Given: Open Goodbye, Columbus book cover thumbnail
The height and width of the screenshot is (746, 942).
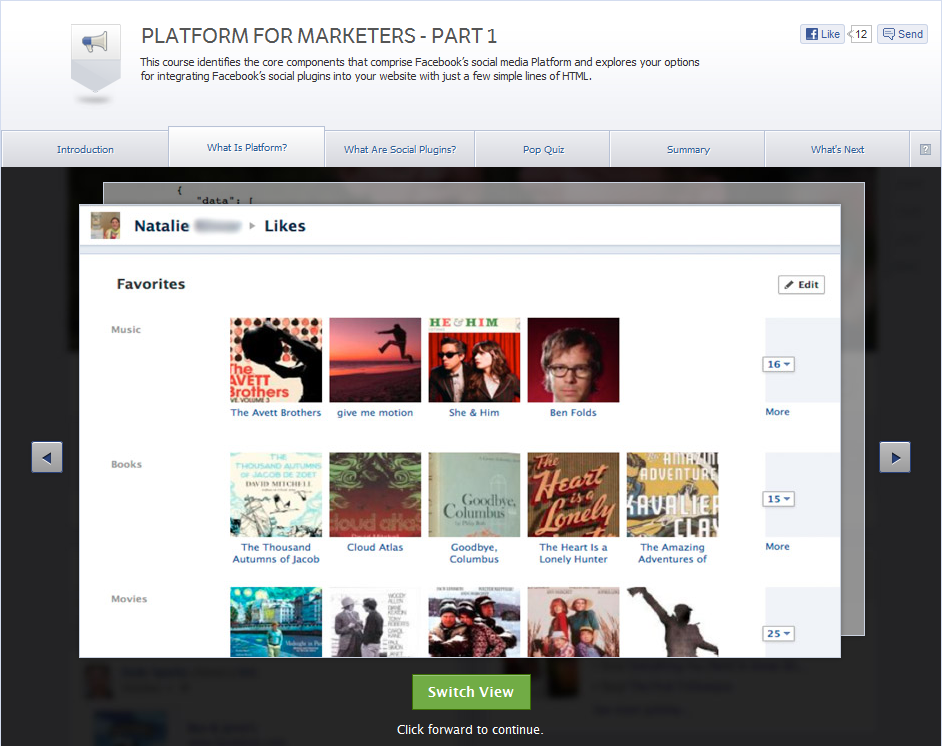Looking at the screenshot, I should pyautogui.click(x=474, y=494).
